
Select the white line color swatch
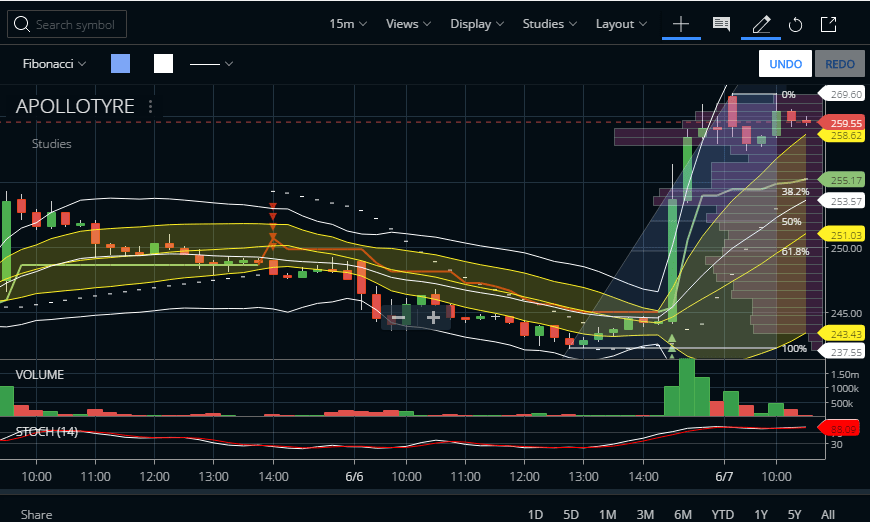163,64
